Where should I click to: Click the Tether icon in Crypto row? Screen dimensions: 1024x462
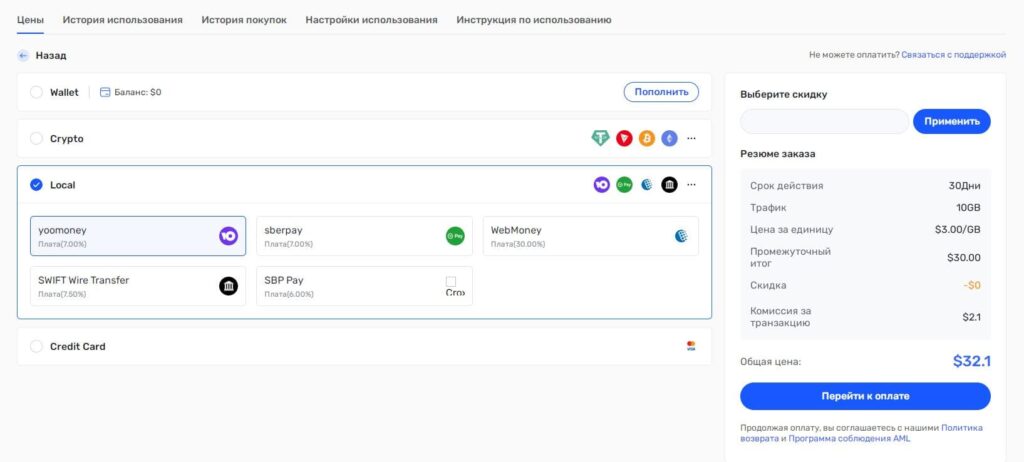click(600, 139)
